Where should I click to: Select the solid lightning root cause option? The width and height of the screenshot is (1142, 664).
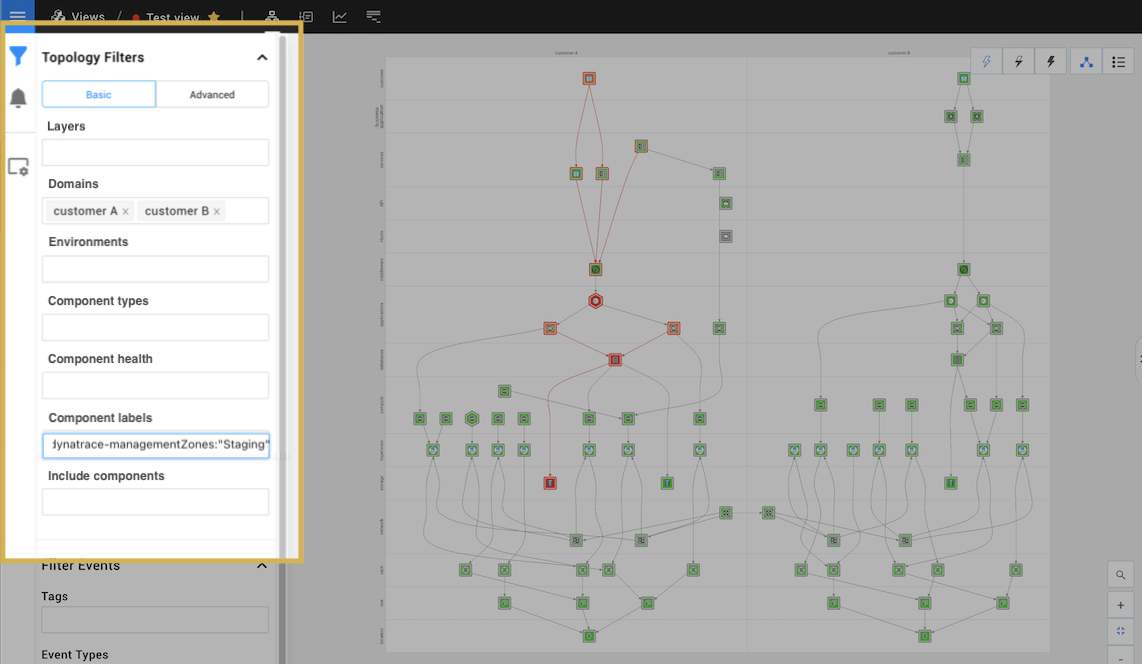click(1050, 62)
